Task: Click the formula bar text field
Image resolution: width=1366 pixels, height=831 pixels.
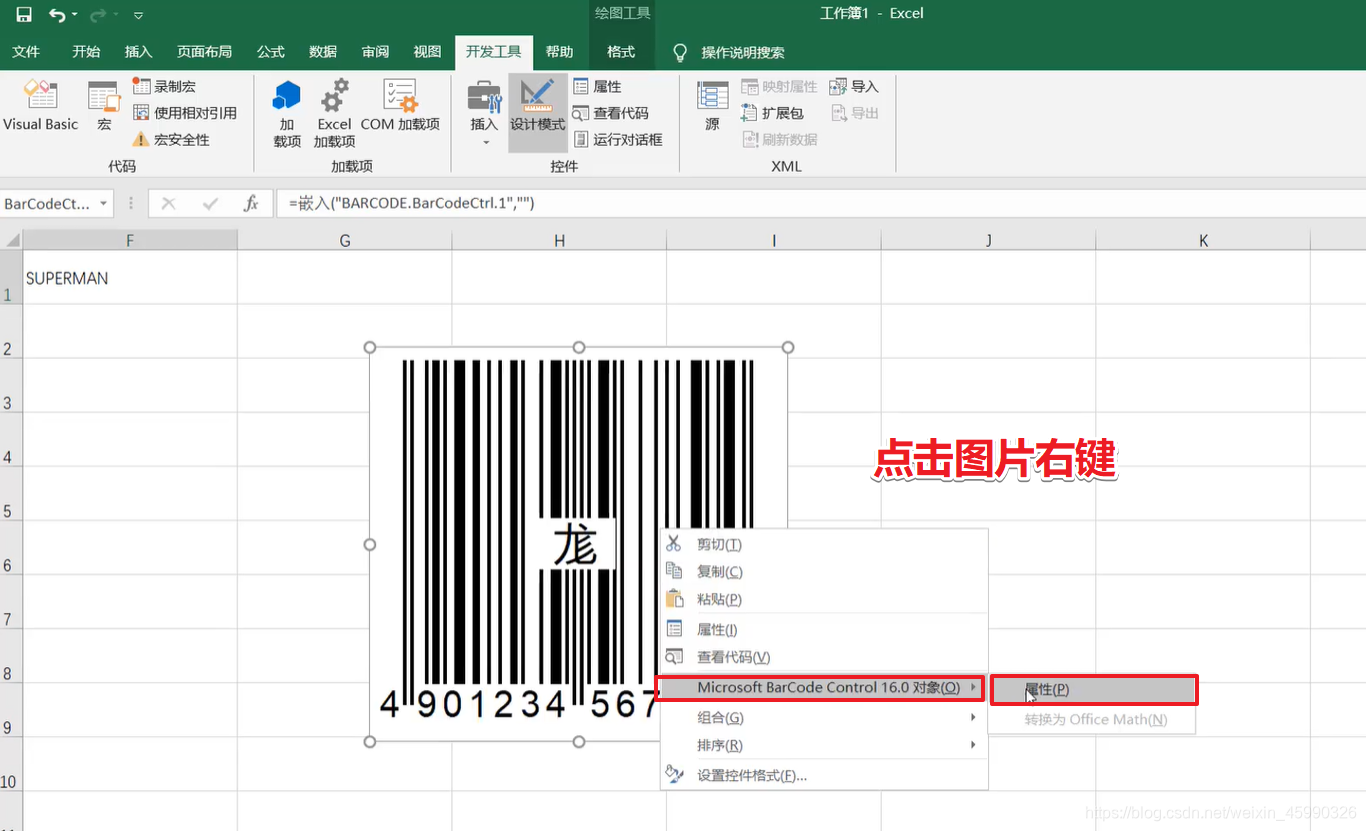Action: point(820,204)
